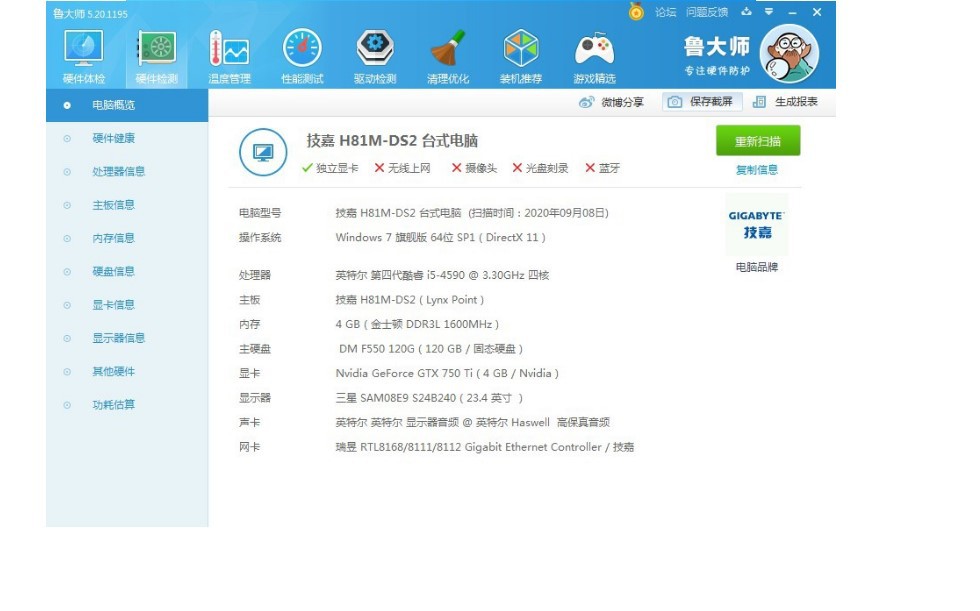Click the GIGABYTE 技嘉 brand logo
Screen dimensions: 980x611
click(x=756, y=224)
